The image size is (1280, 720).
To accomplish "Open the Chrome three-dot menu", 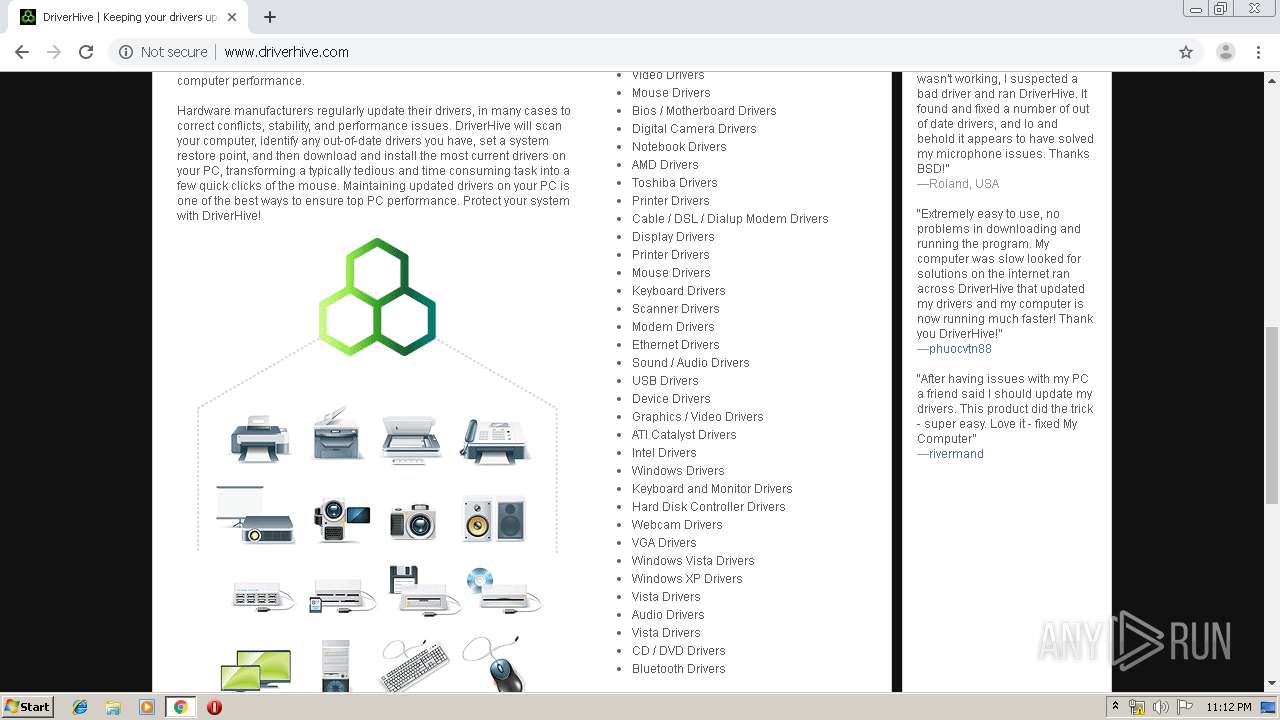I will pyautogui.click(x=1258, y=52).
